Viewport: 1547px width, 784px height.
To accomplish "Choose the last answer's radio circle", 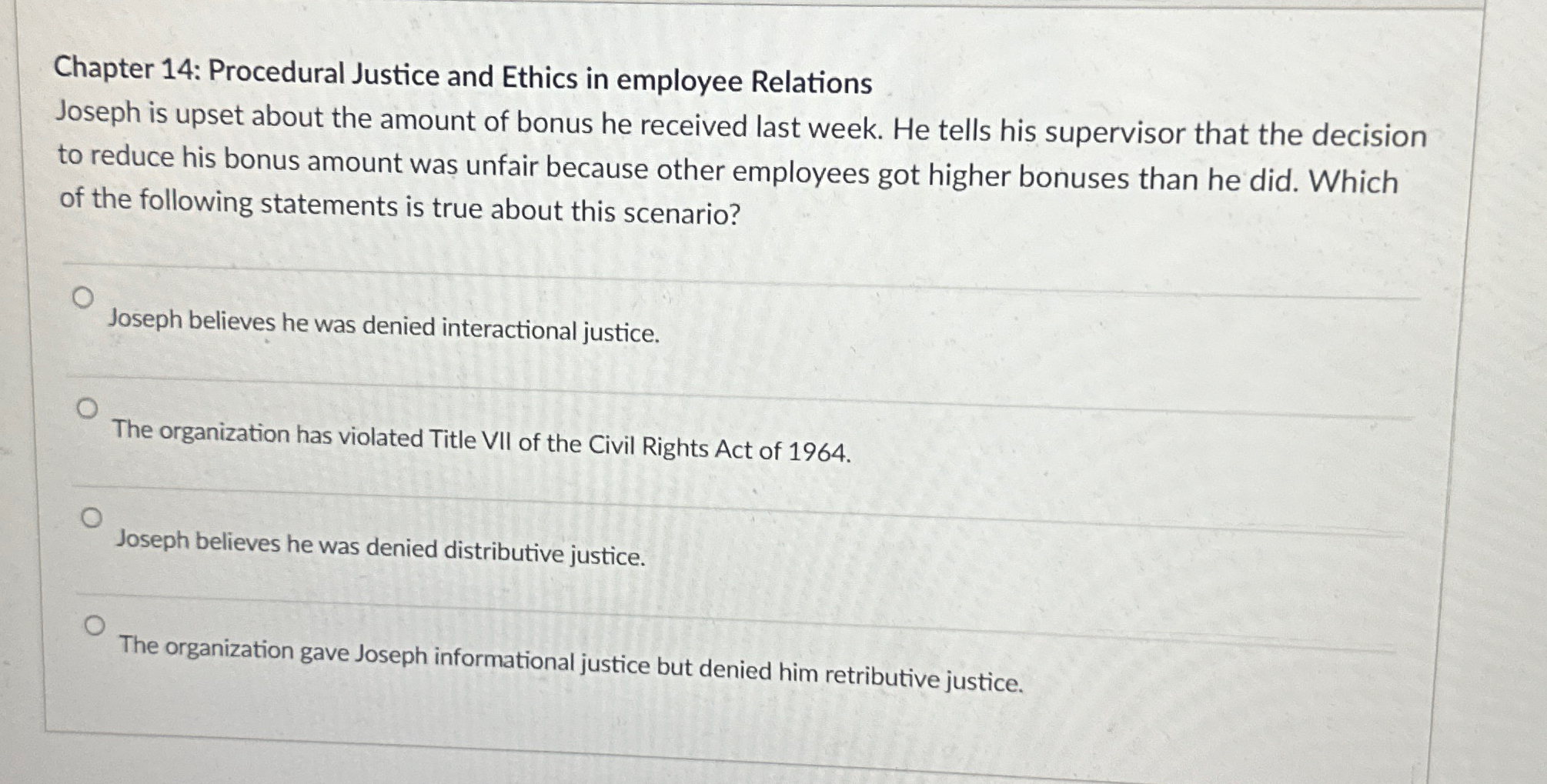I will (95, 625).
